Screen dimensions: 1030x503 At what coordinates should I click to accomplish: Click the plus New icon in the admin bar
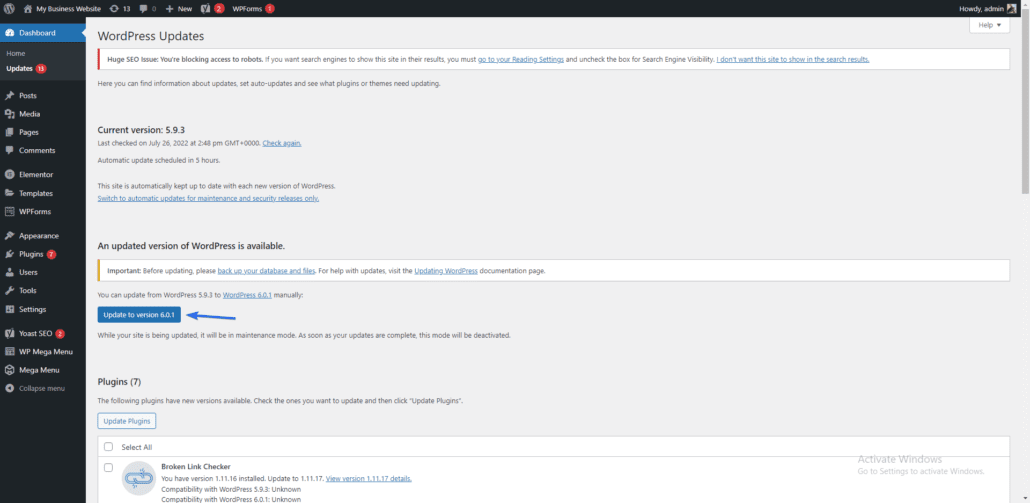click(169, 9)
